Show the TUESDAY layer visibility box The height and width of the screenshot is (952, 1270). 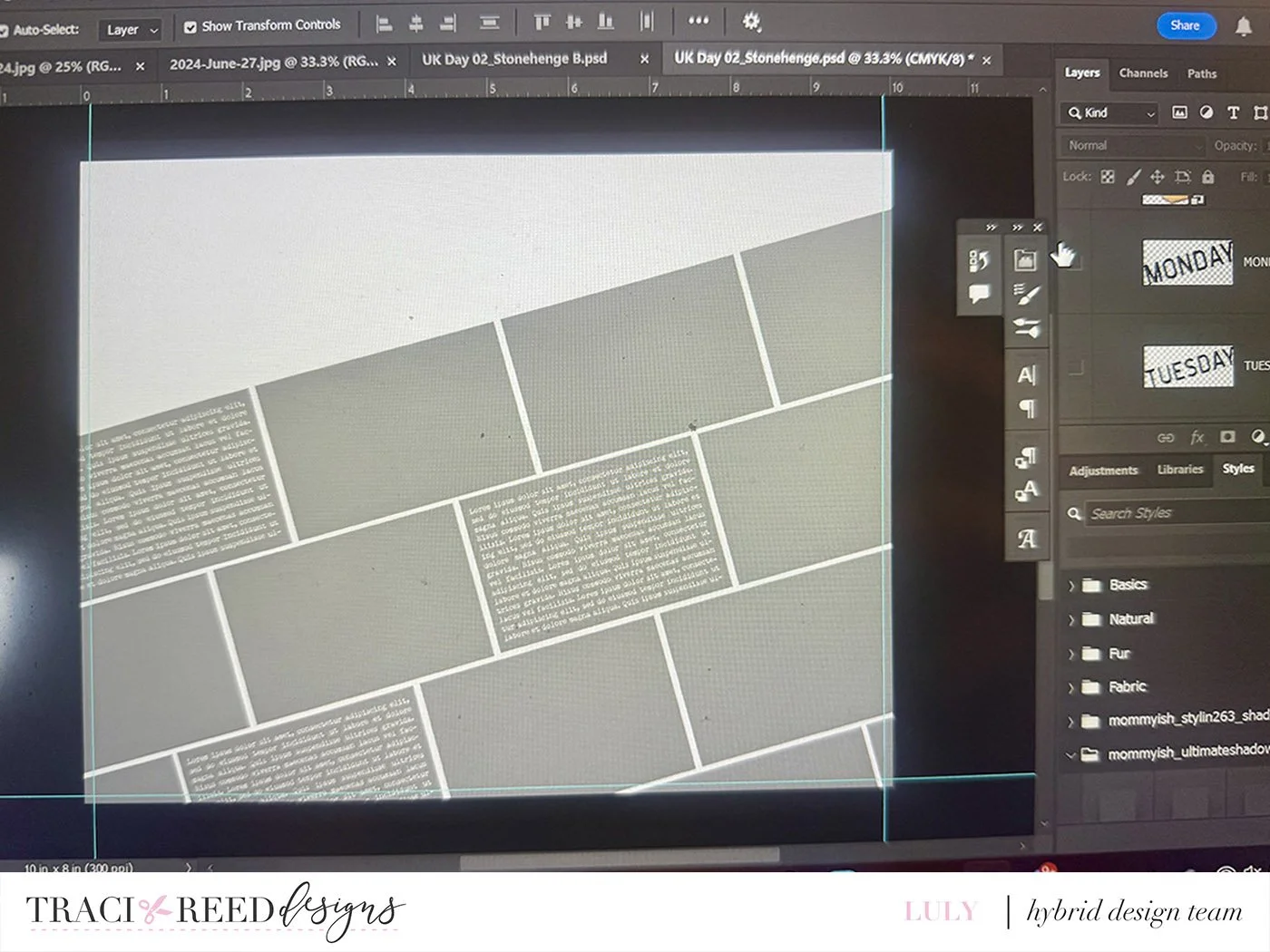click(1076, 368)
